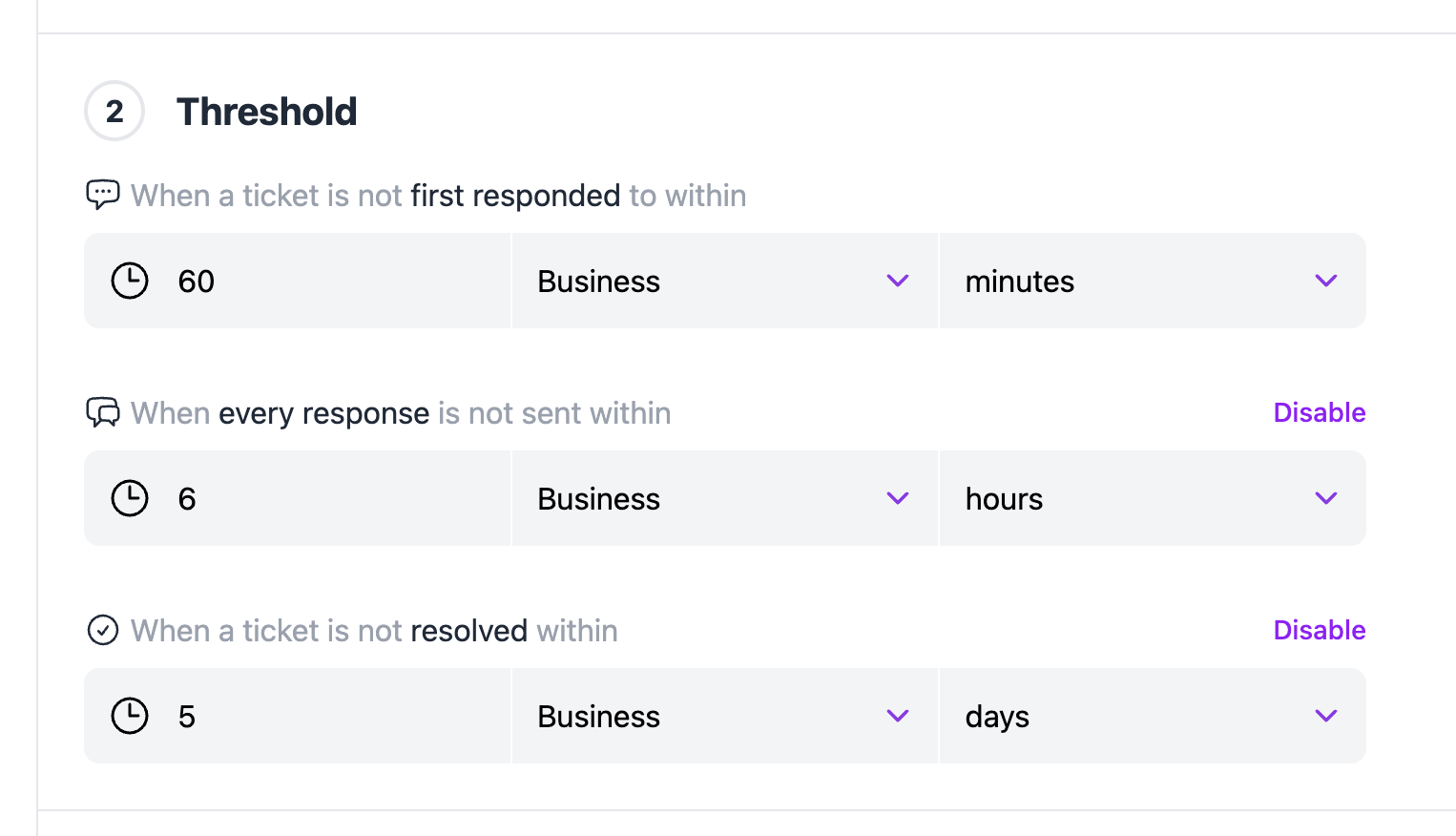1456x836 pixels.
Task: Click the clock icon beside 6
Action: point(130,498)
